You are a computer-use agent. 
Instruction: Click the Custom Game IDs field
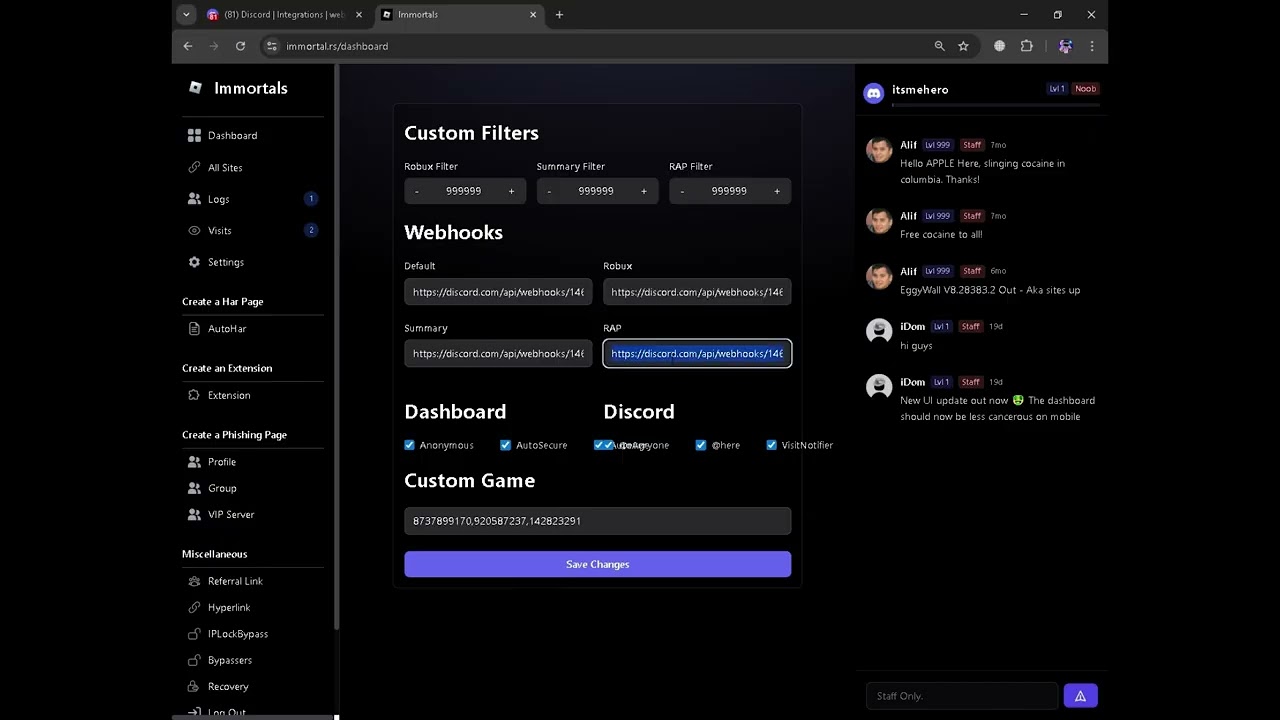[597, 521]
